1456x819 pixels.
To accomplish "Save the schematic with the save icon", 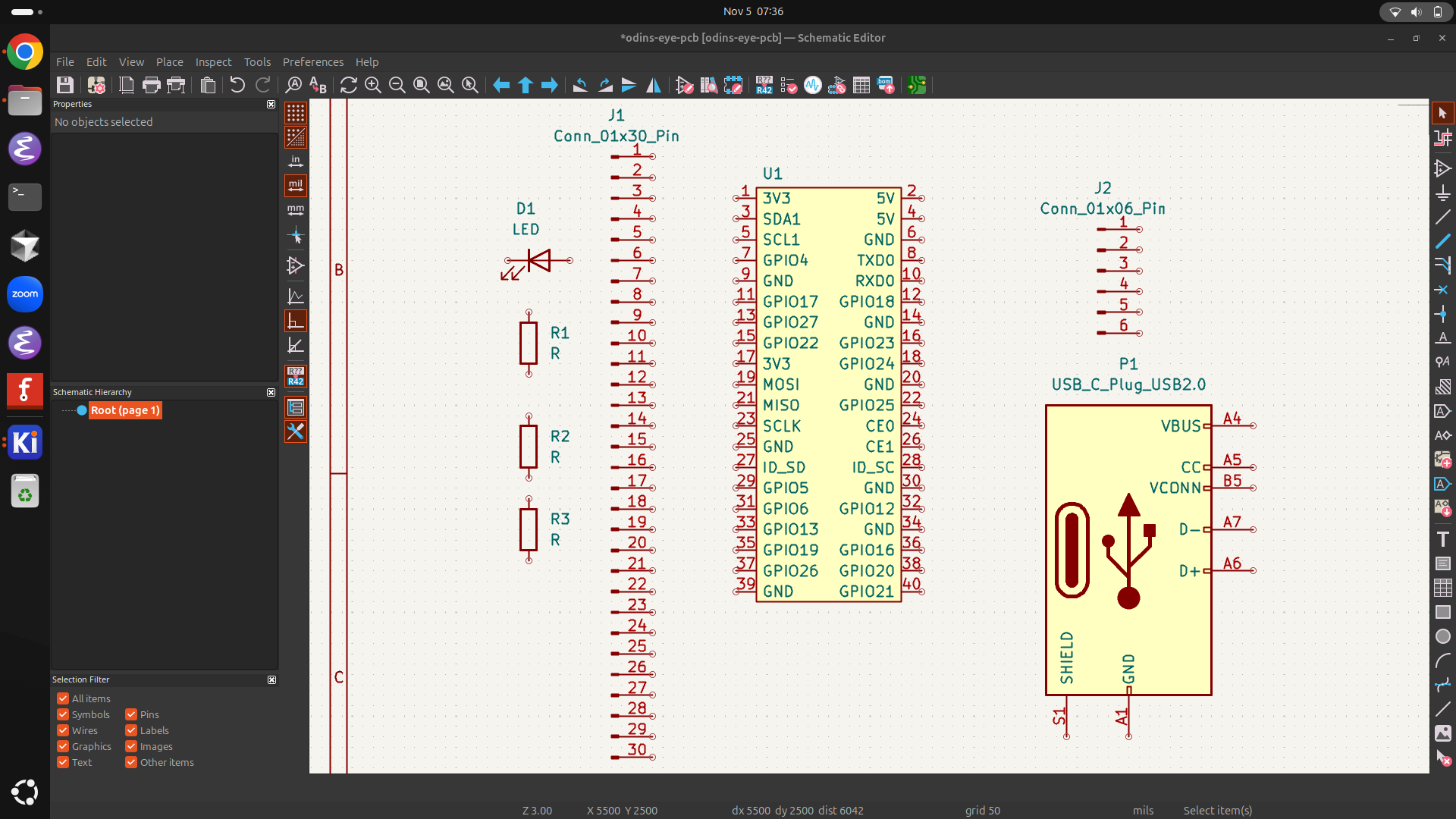I will click(x=65, y=85).
